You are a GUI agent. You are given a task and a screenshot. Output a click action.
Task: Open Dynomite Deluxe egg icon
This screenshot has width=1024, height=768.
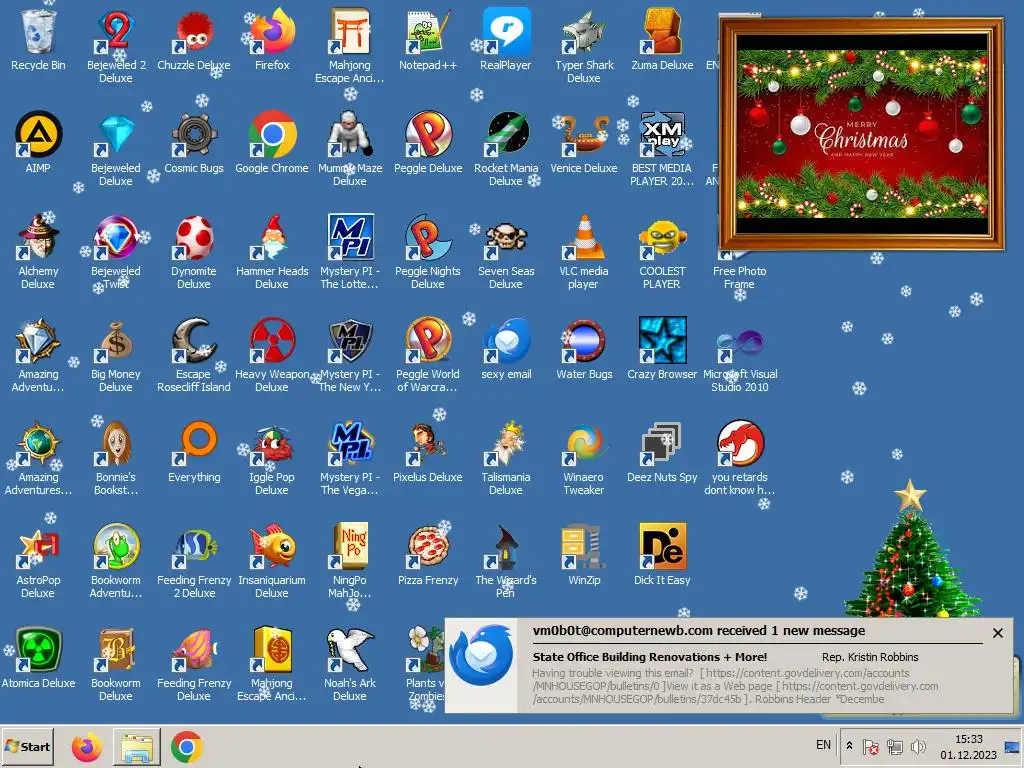click(194, 251)
